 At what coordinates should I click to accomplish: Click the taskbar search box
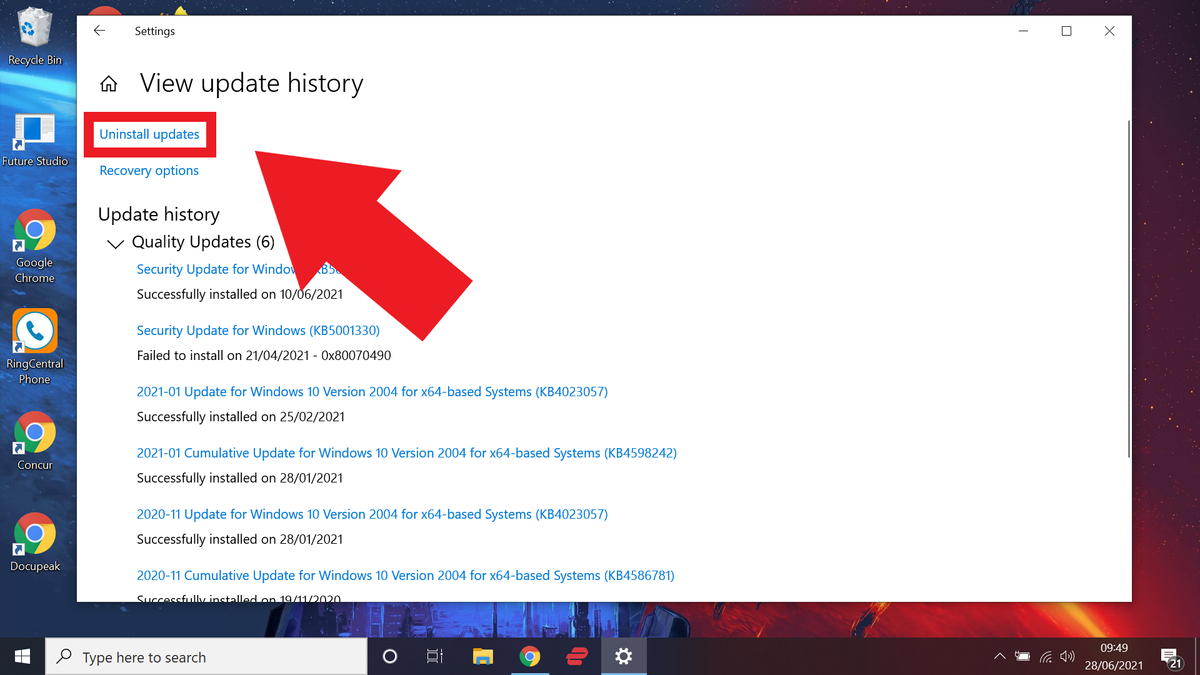(x=200, y=656)
